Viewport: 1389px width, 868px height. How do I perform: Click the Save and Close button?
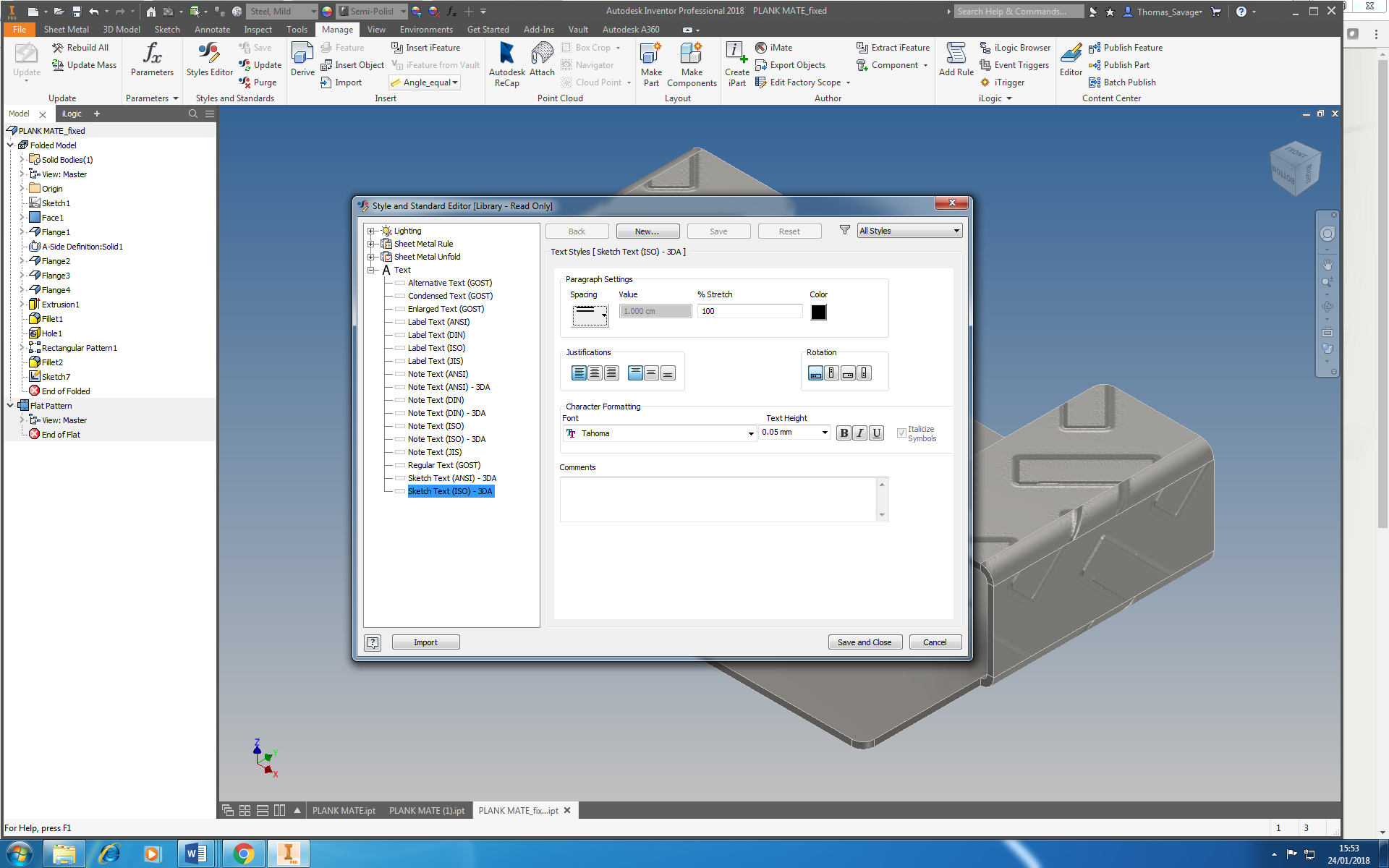pos(865,642)
